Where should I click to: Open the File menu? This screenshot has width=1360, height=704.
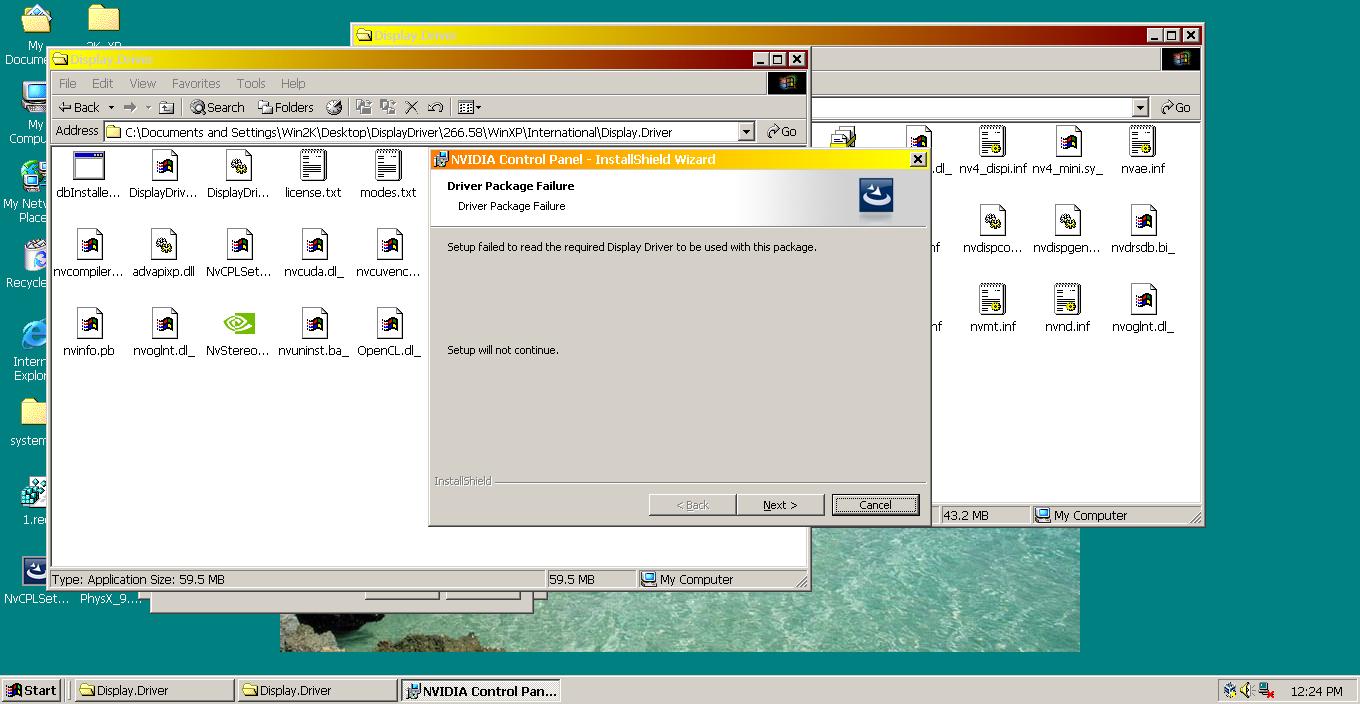(x=67, y=83)
